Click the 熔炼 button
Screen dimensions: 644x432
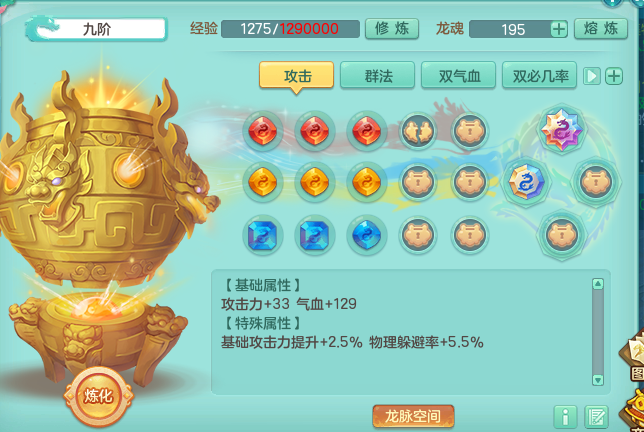coord(600,29)
